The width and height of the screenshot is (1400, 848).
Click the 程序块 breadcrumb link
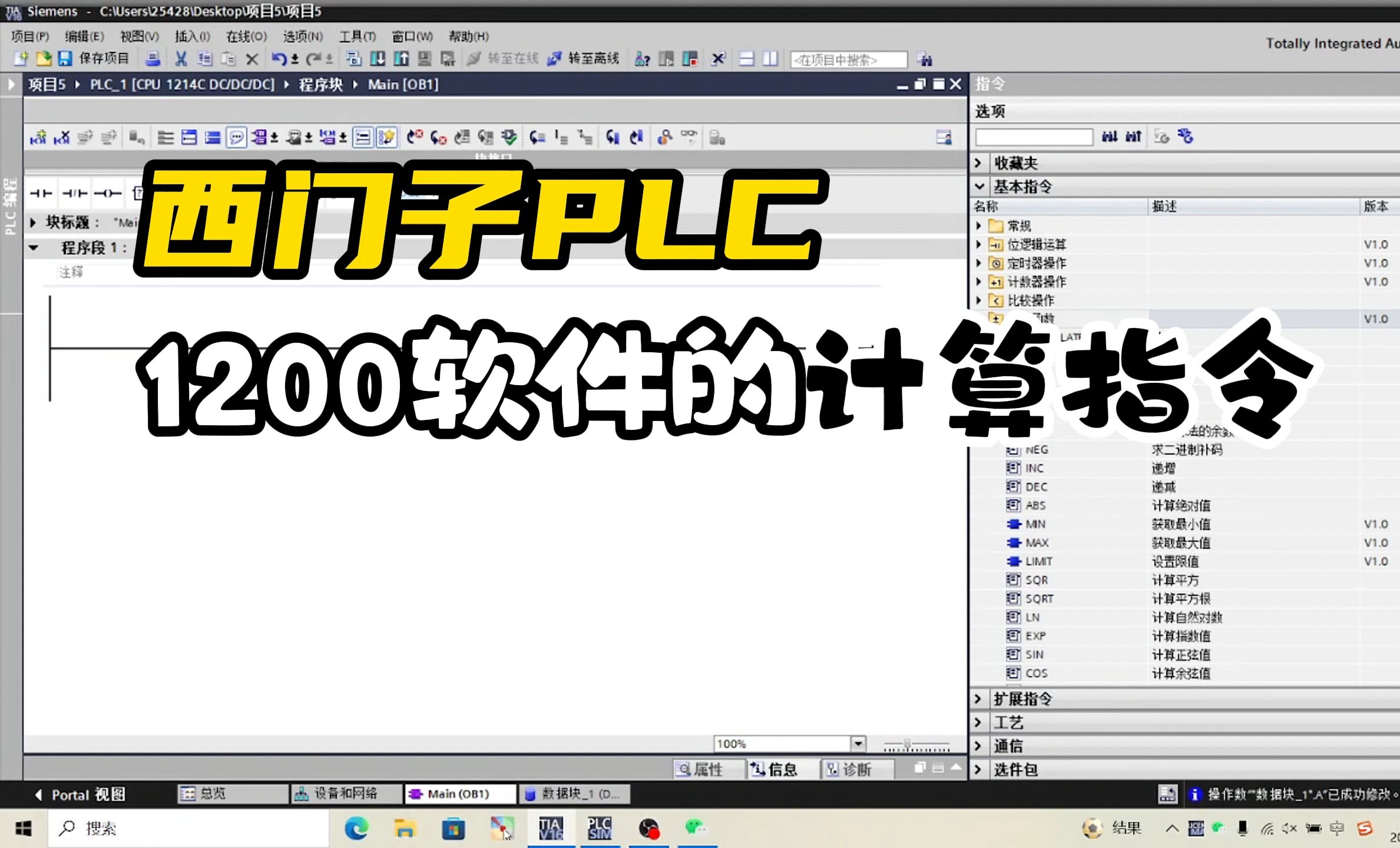[320, 85]
